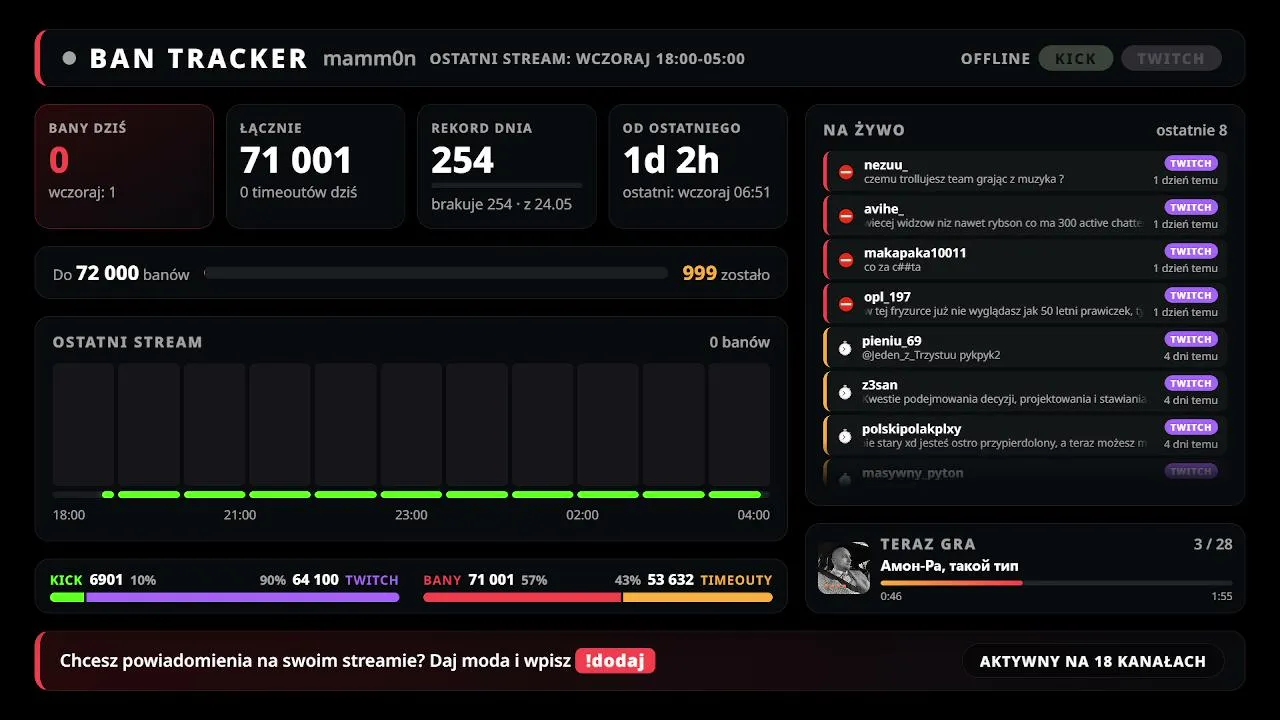Screen dimensions: 1280x720
Task: Click the song album art thumbnail
Action: coord(843,568)
